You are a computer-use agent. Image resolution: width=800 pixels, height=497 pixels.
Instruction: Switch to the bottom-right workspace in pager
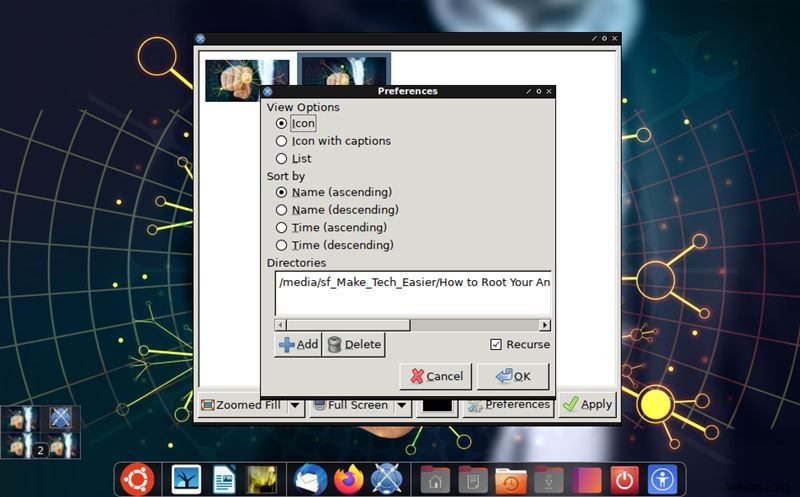[60, 445]
